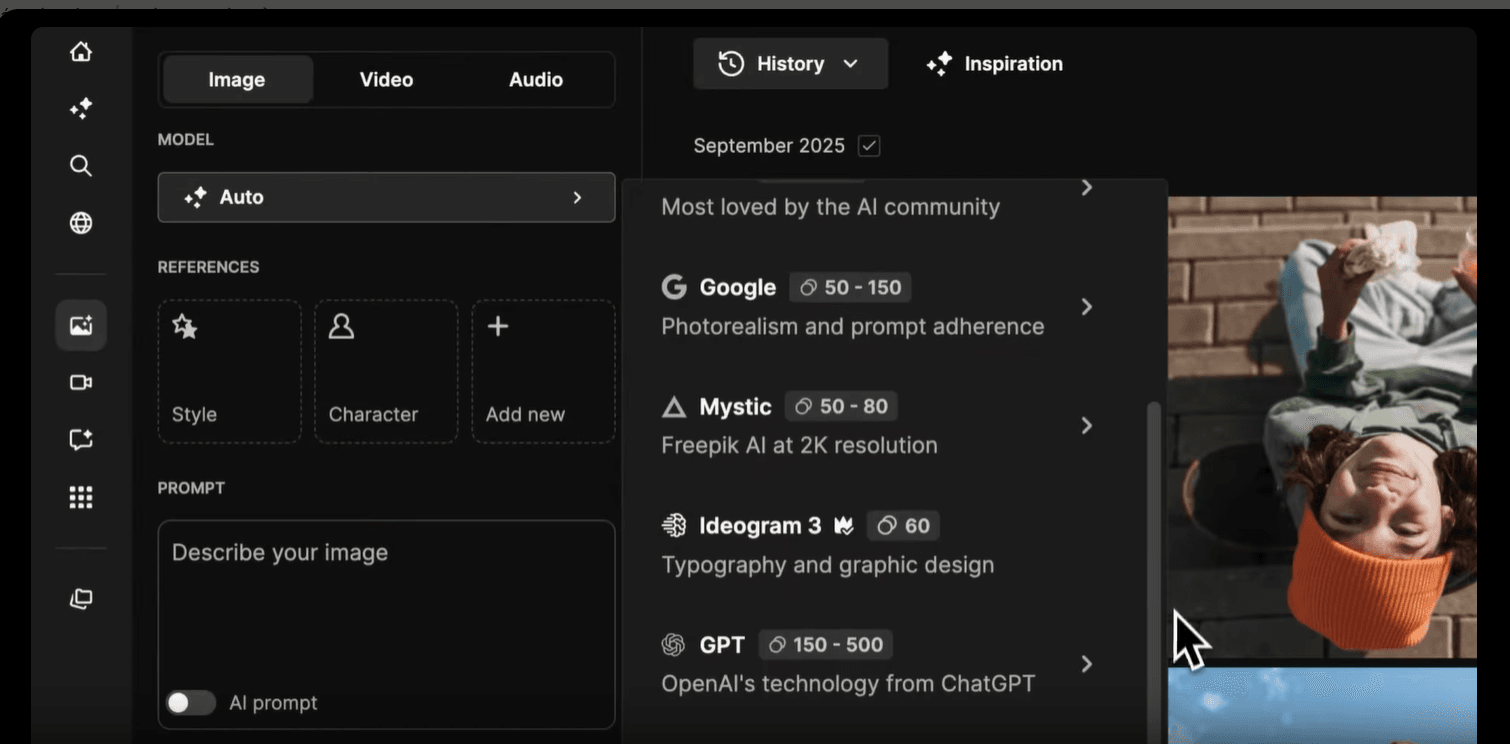Viewport: 1510px width, 744px height.
Task: Add a Style reference
Action: pos(229,371)
